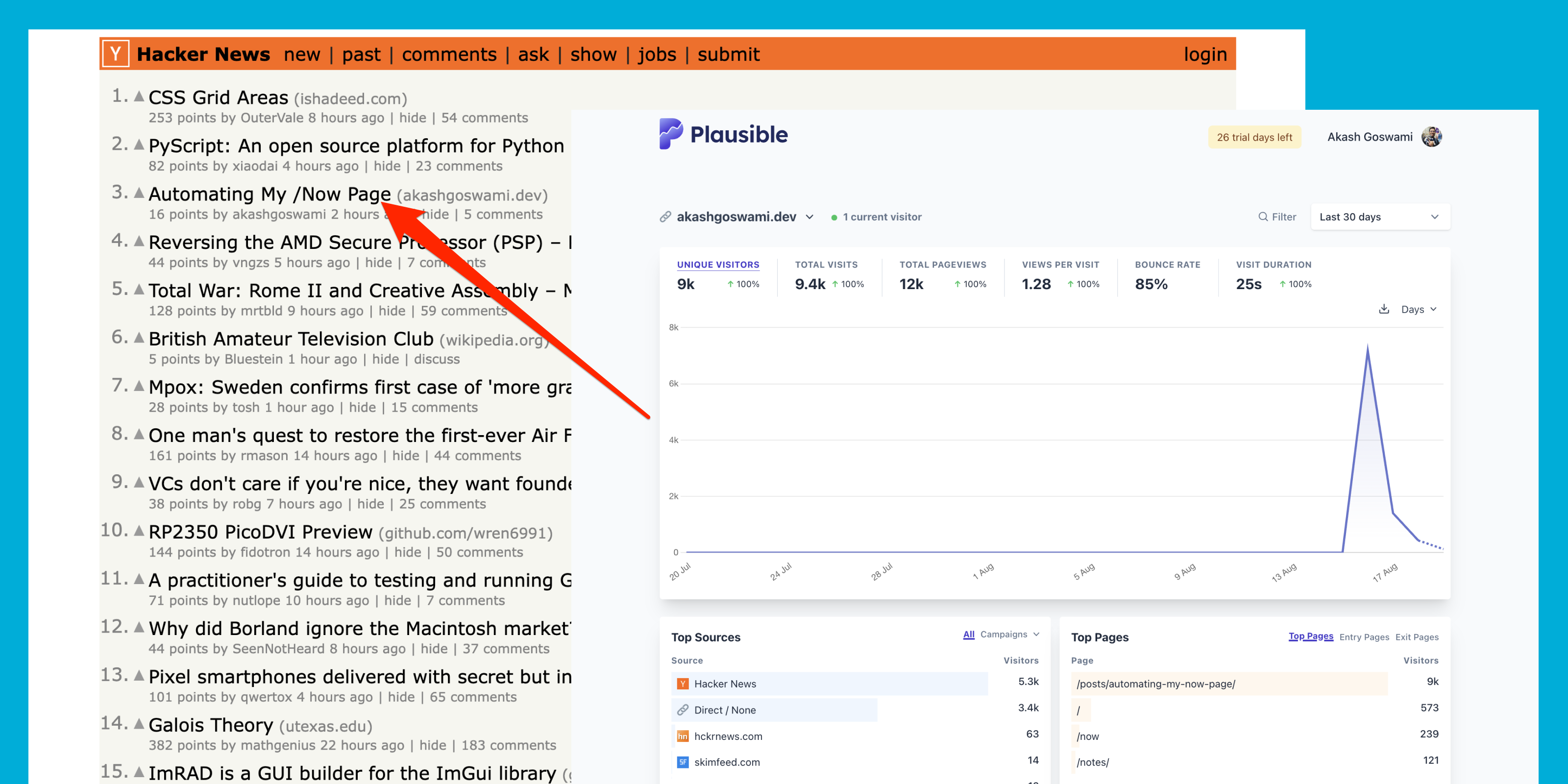Click the hckrnews.com source favicon
The image size is (1568, 784).
coord(683,736)
